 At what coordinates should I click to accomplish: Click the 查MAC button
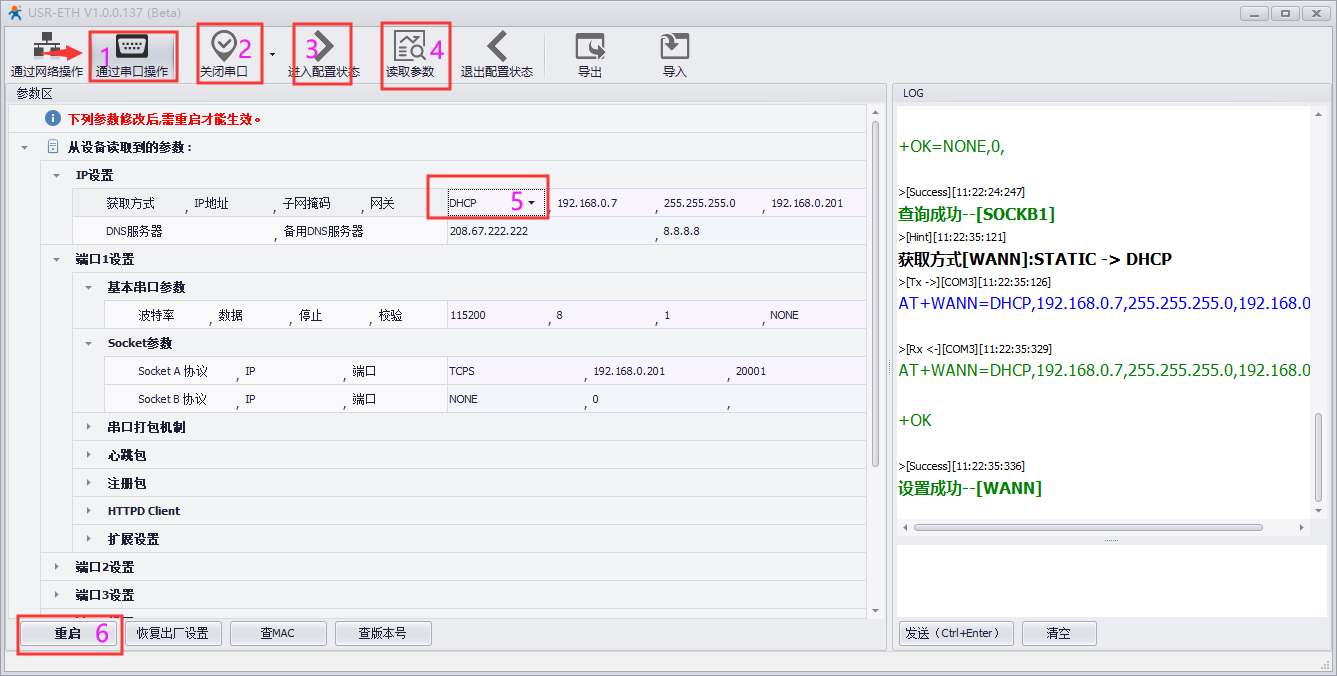[278, 633]
